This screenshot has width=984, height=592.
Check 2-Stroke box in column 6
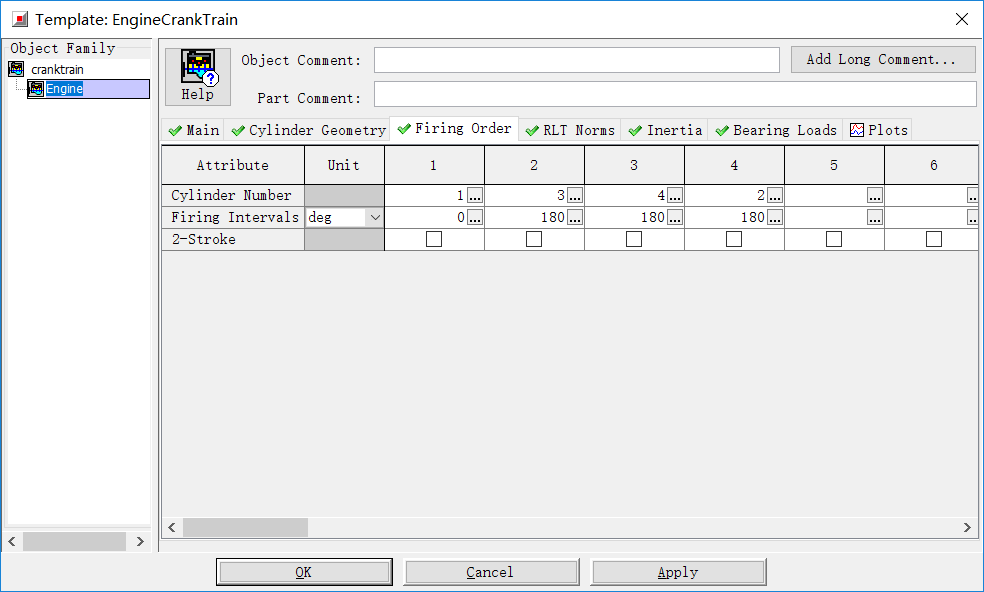tap(934, 240)
